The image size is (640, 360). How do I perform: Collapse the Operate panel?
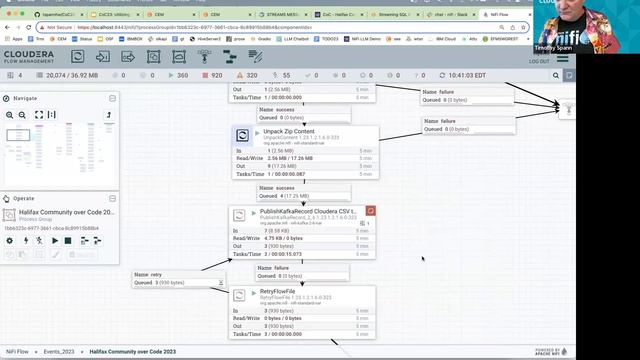(x=112, y=198)
